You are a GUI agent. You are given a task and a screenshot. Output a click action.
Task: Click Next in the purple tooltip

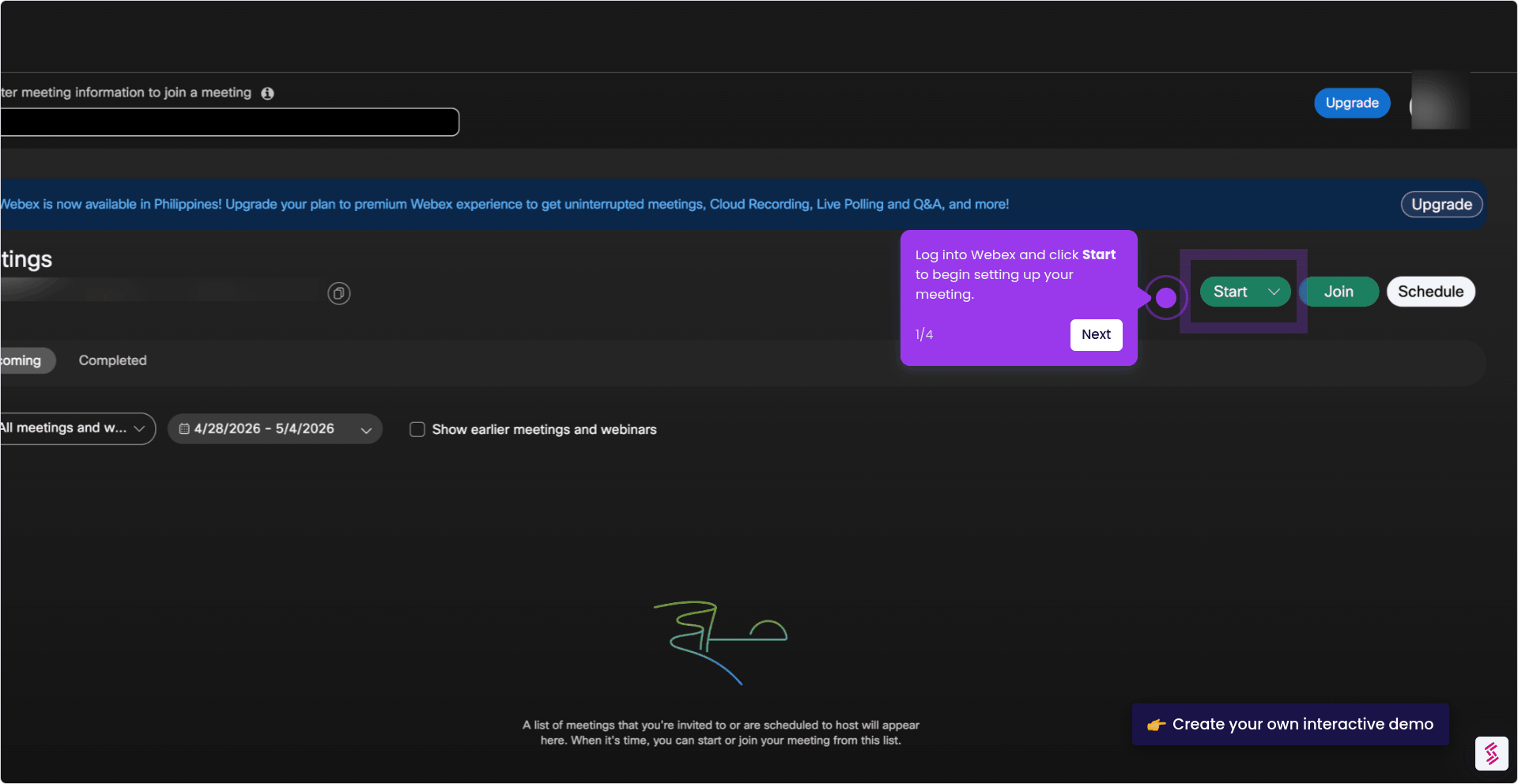[x=1096, y=334]
